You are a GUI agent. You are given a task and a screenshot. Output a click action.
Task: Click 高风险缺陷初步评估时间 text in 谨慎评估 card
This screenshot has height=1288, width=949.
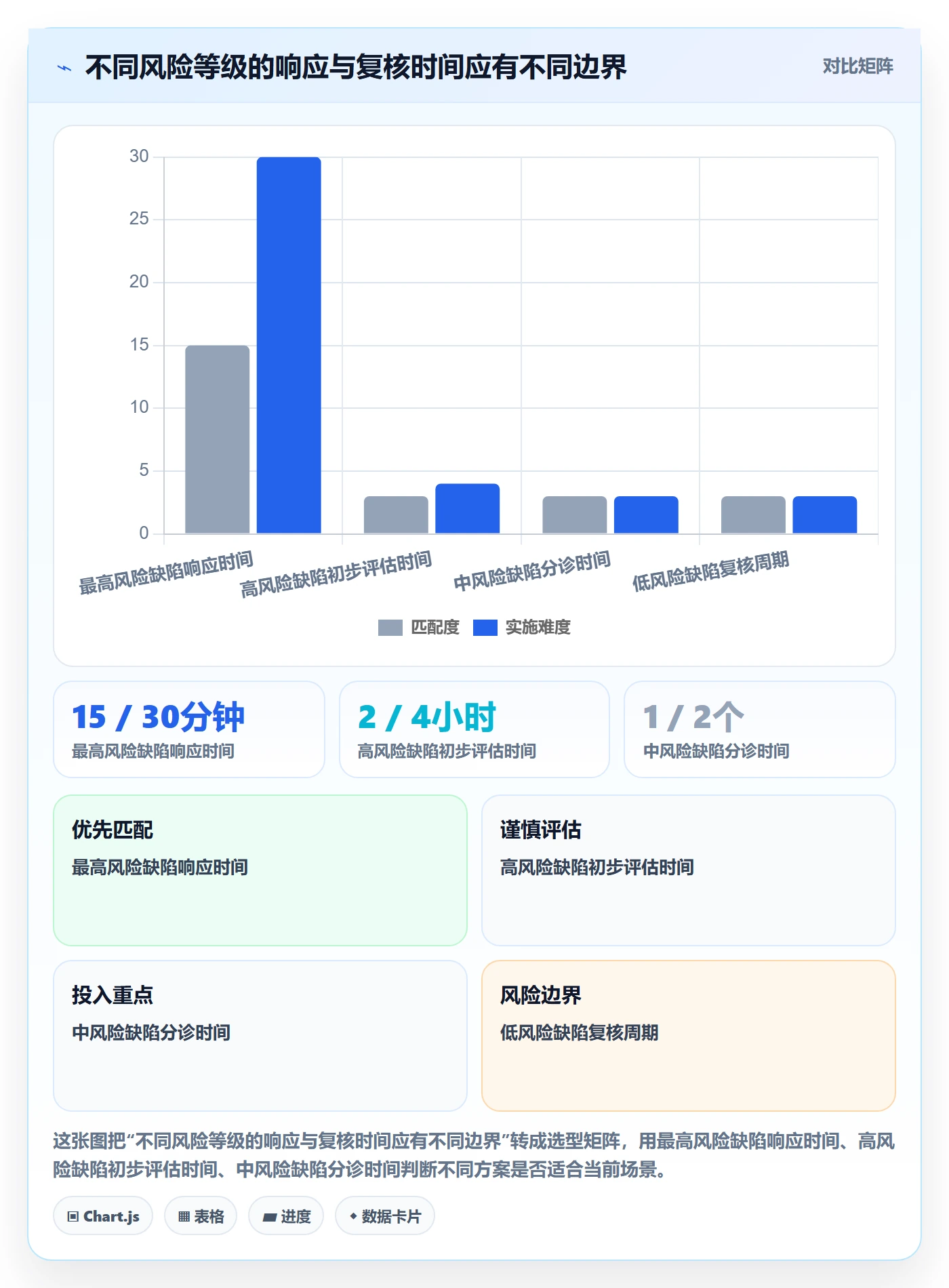pyautogui.click(x=597, y=867)
